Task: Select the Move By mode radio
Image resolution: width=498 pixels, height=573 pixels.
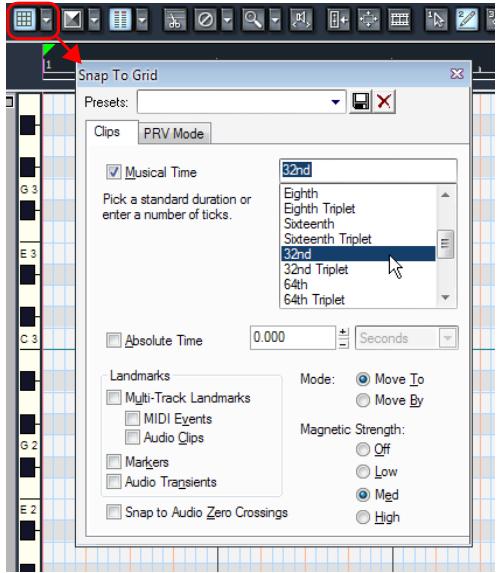Action: coord(363,400)
